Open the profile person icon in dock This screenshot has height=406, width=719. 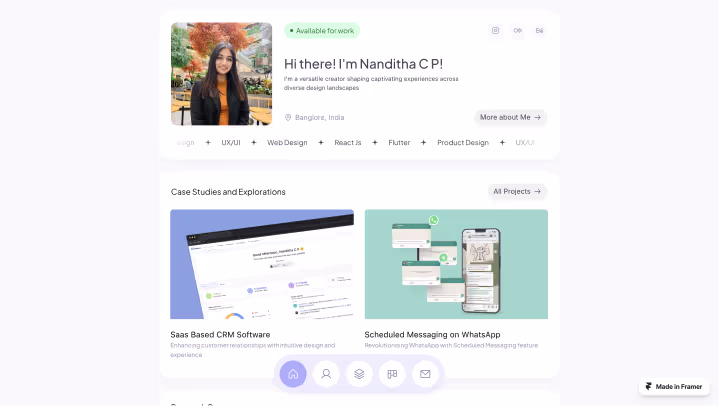(x=326, y=374)
